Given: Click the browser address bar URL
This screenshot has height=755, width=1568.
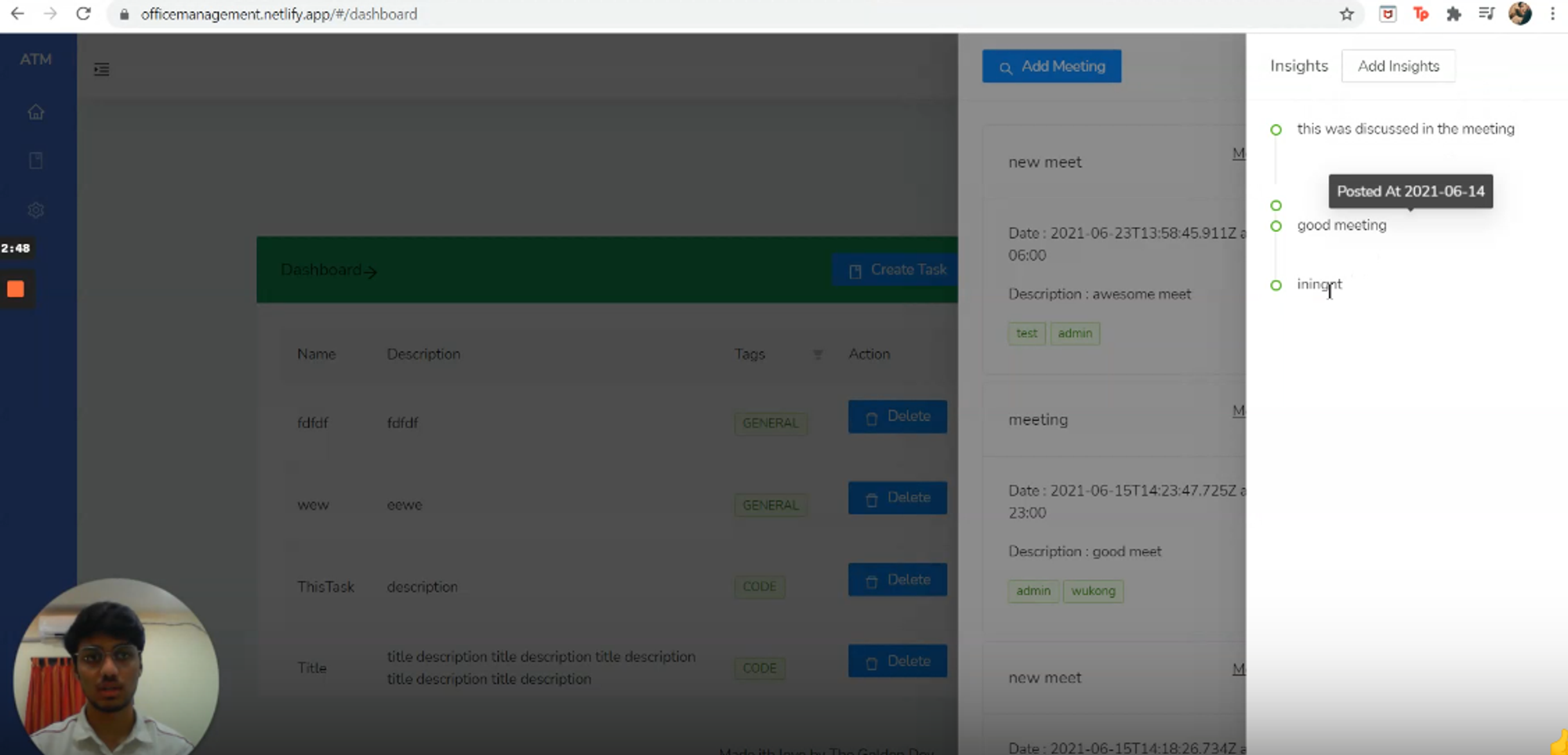Looking at the screenshot, I should pyautogui.click(x=279, y=14).
